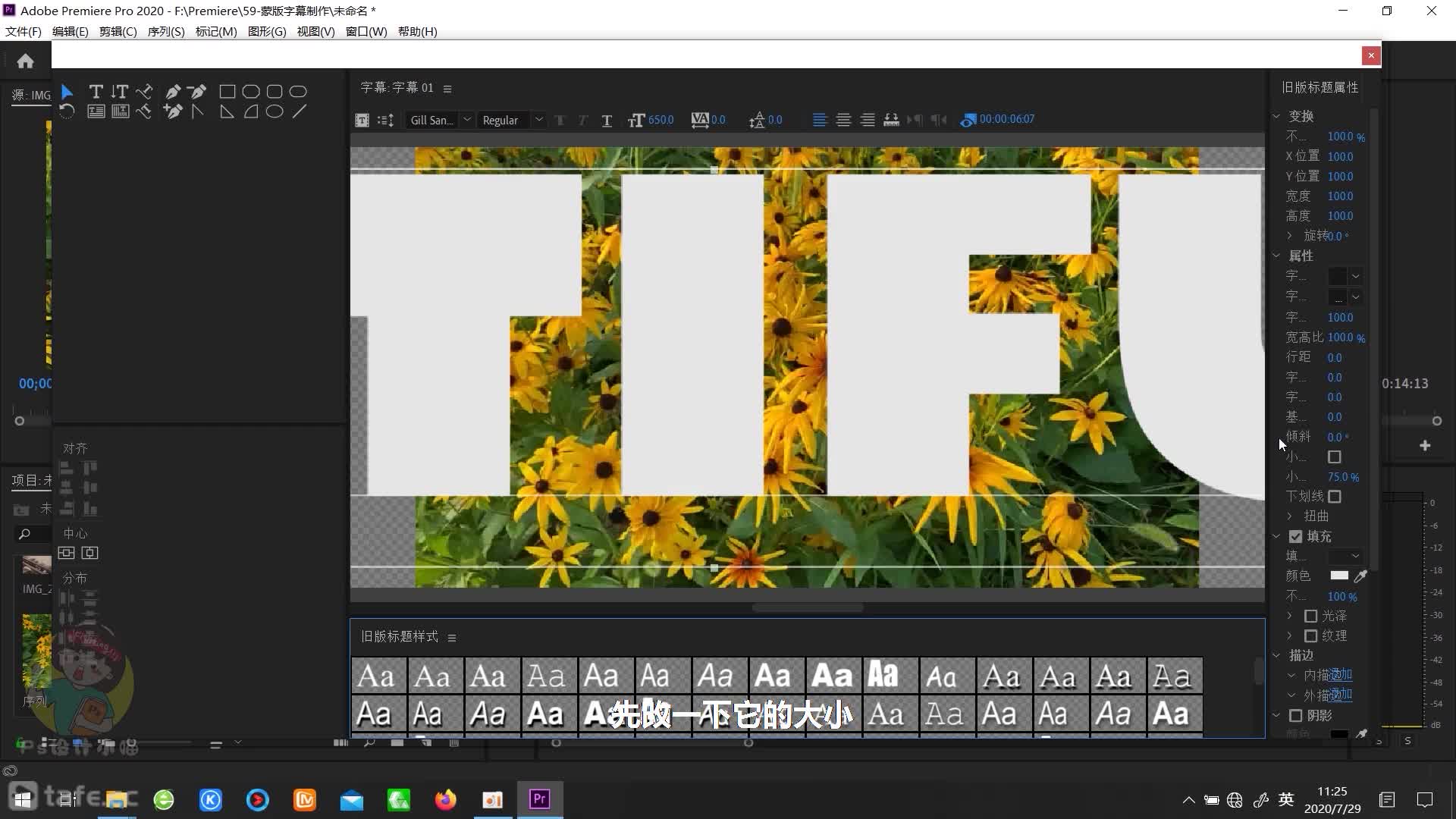Select the Rectangle shape tool
The image size is (1456, 819).
click(x=227, y=92)
